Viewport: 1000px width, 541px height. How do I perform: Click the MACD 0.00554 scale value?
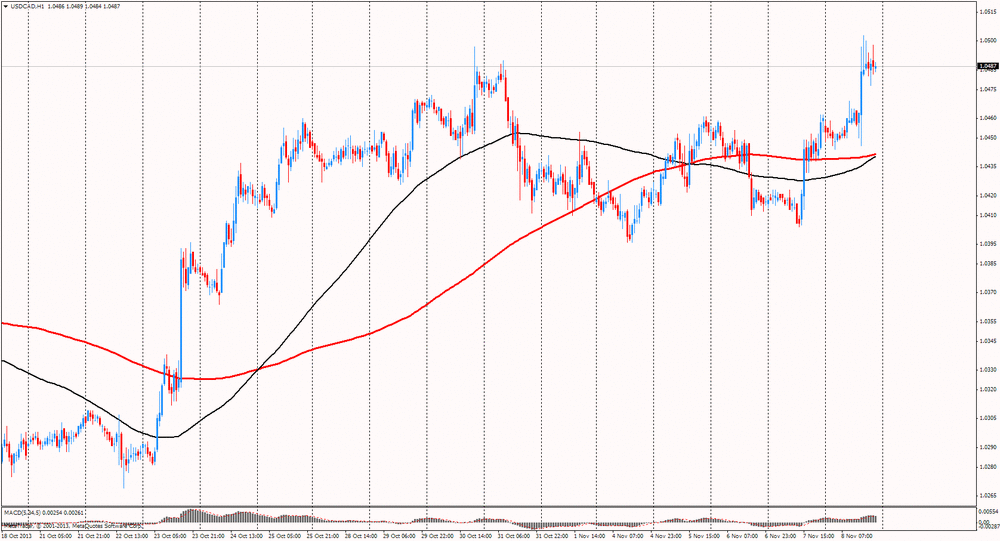tap(989, 512)
